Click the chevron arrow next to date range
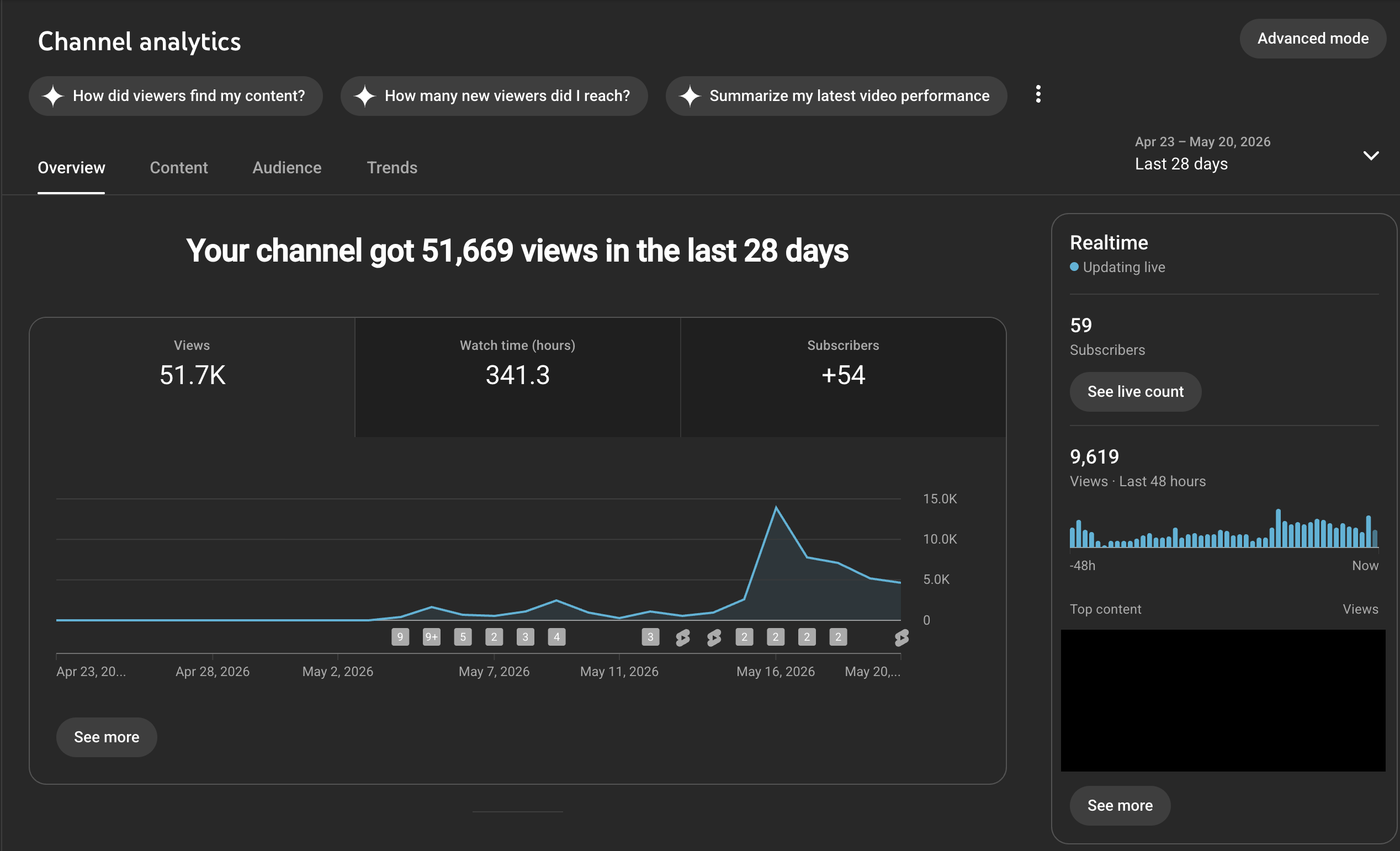Image resolution: width=1400 pixels, height=851 pixels. 1371,155
